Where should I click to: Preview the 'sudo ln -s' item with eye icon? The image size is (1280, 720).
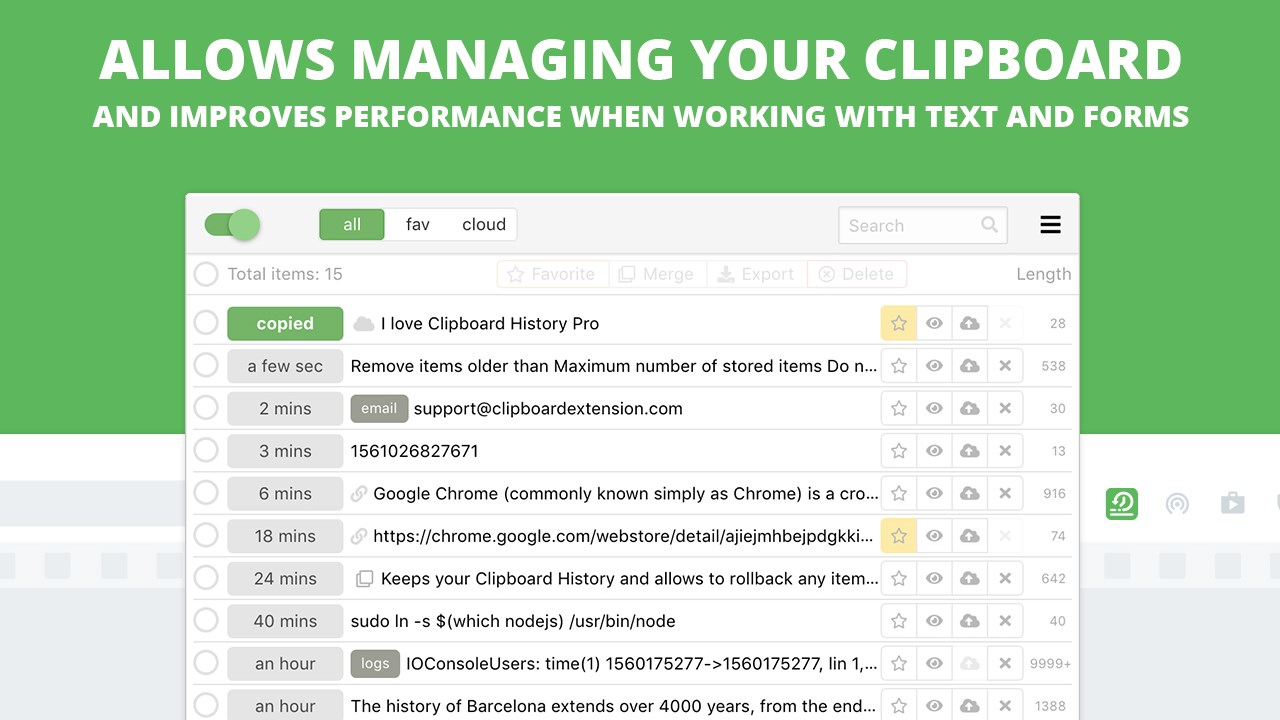pos(934,621)
